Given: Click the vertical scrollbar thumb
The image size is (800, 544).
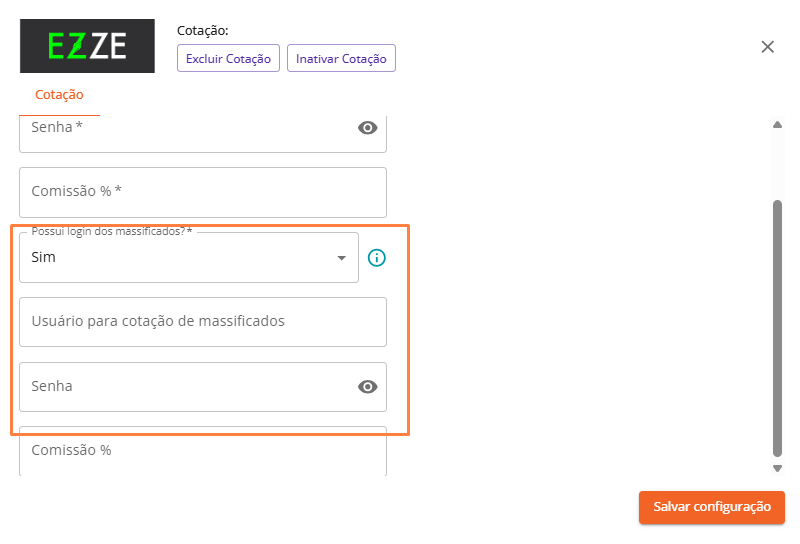Looking at the screenshot, I should tap(777, 328).
